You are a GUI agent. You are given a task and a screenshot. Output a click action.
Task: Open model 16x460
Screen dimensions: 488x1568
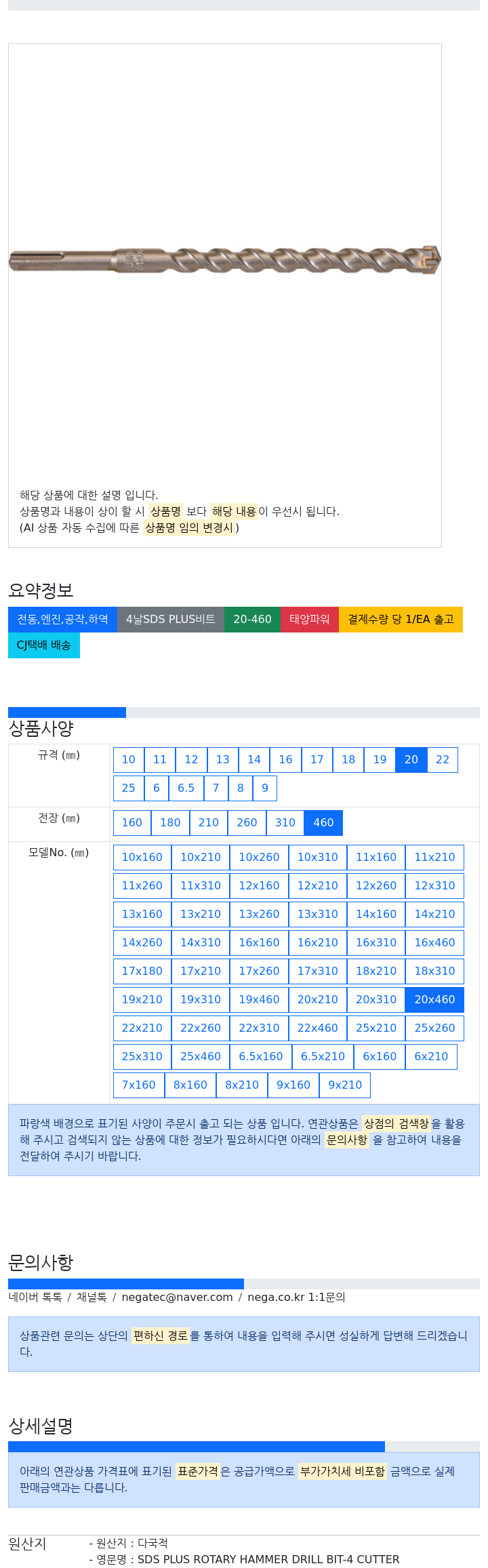(x=434, y=943)
